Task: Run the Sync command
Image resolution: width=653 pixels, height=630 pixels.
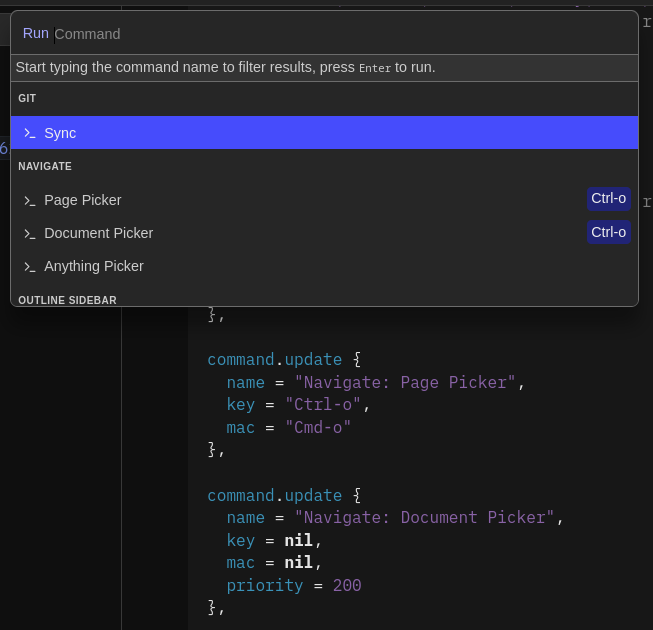Action: click(60, 133)
